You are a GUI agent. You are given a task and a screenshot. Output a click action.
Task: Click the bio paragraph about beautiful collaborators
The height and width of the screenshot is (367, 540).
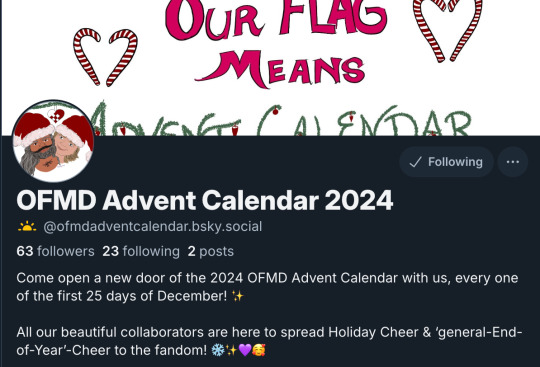(270, 341)
